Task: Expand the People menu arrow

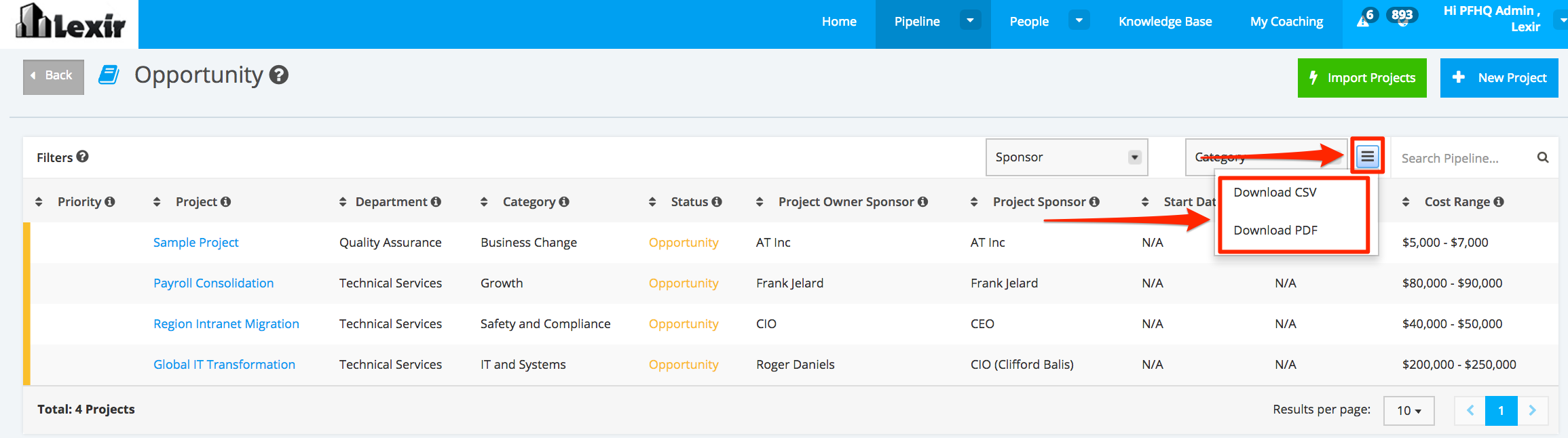Action: click(1079, 20)
